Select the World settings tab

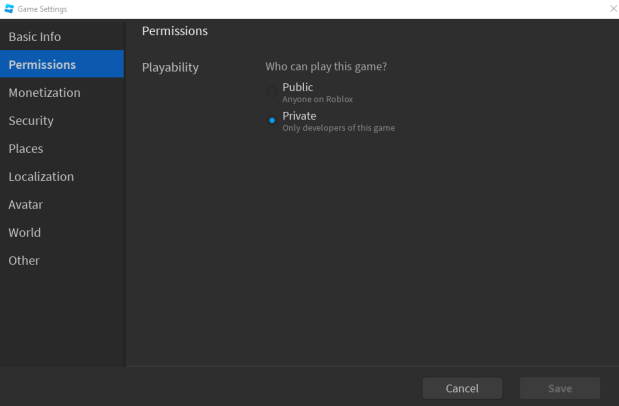pos(62,233)
